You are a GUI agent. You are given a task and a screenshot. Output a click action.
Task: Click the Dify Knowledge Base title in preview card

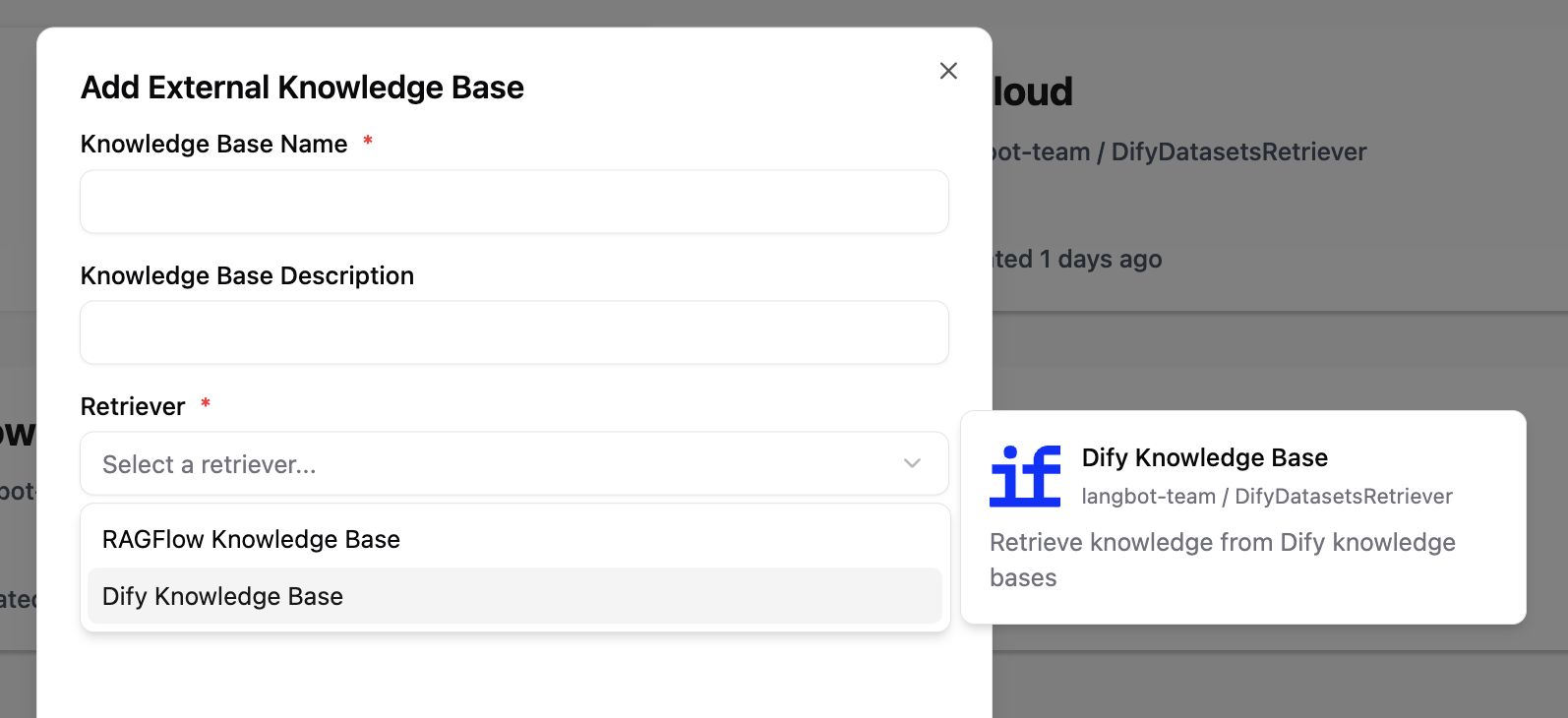1204,457
